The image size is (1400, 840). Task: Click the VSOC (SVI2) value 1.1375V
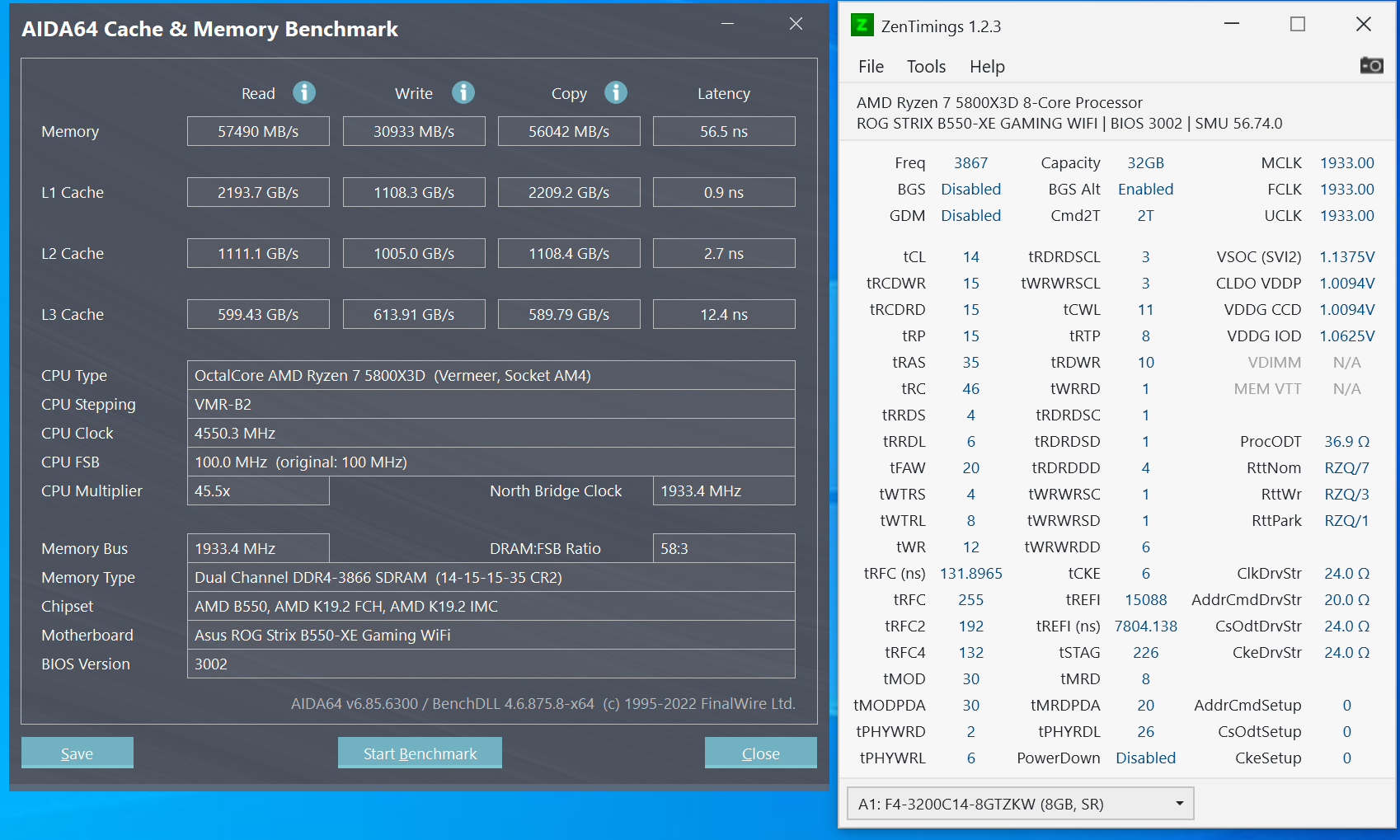(x=1347, y=257)
